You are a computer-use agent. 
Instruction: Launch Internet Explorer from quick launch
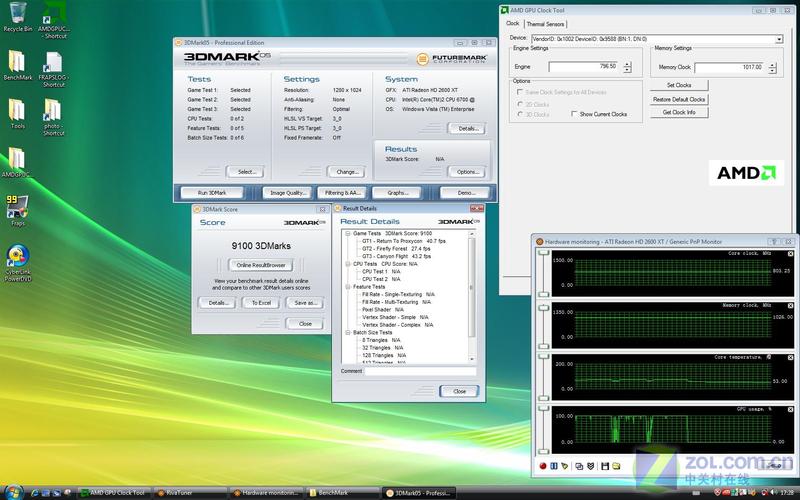pos(35,493)
